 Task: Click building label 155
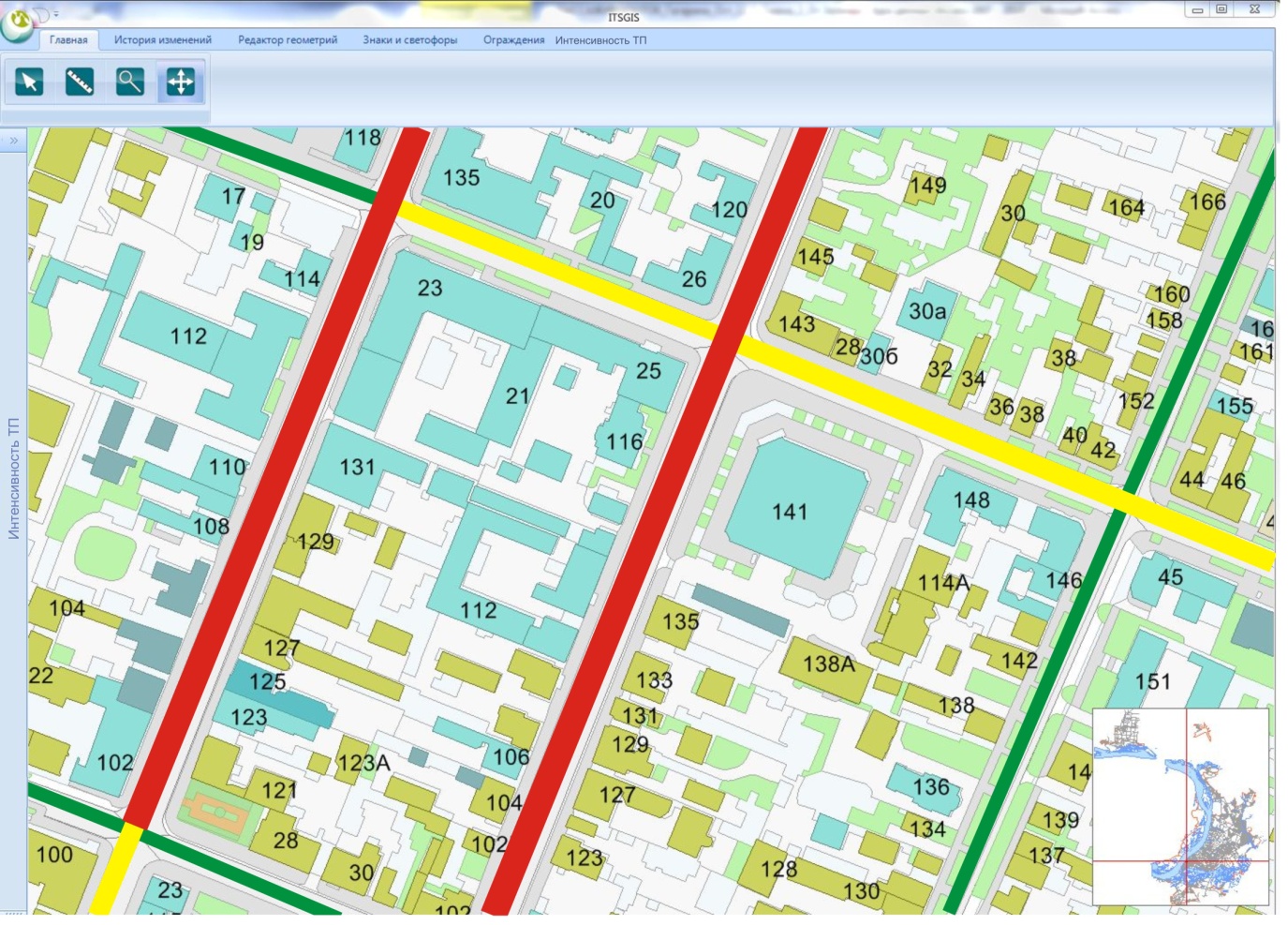click(1235, 406)
